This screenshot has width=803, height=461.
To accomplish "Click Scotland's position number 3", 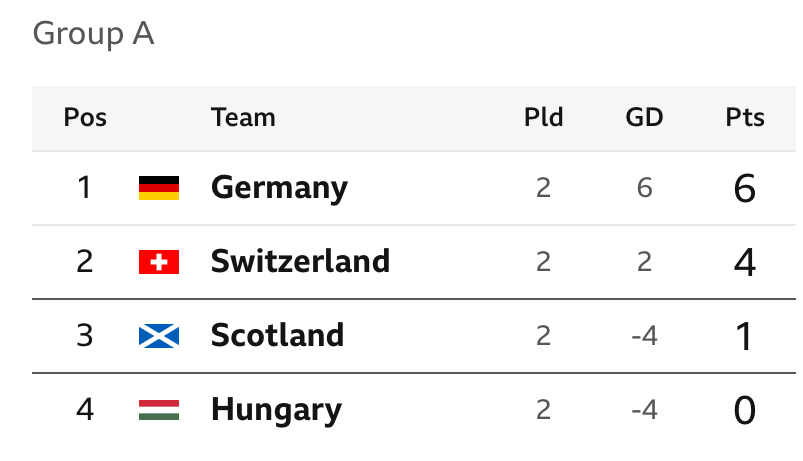I will pos(84,336).
